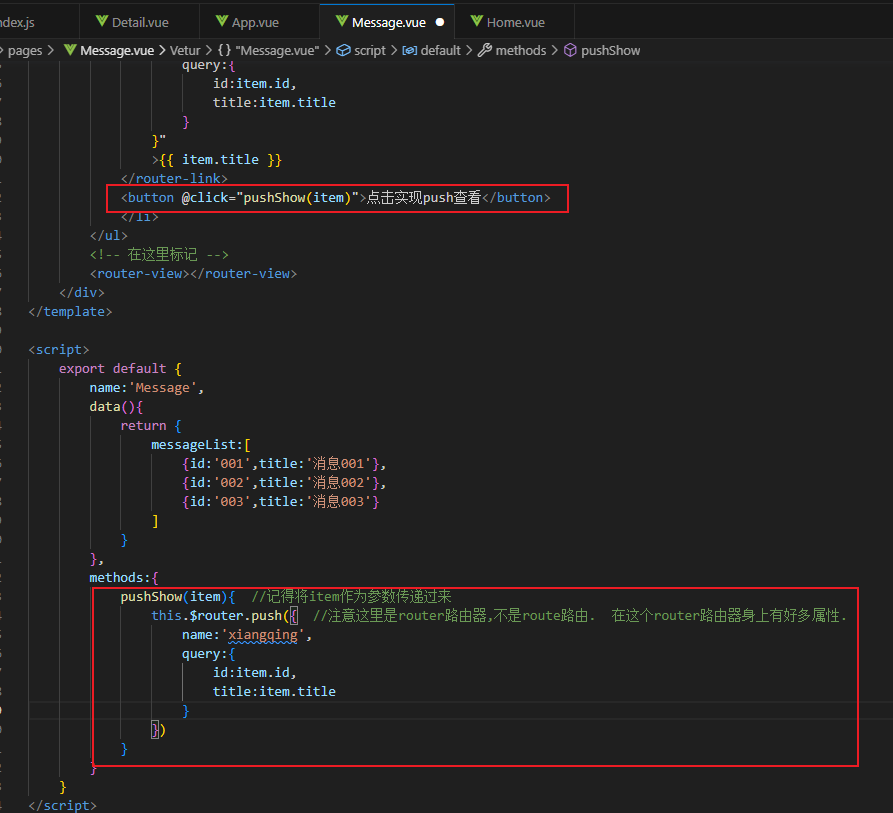Click the wrench icon before methods
Viewport: 893px width, 813px height.
click(x=485, y=50)
